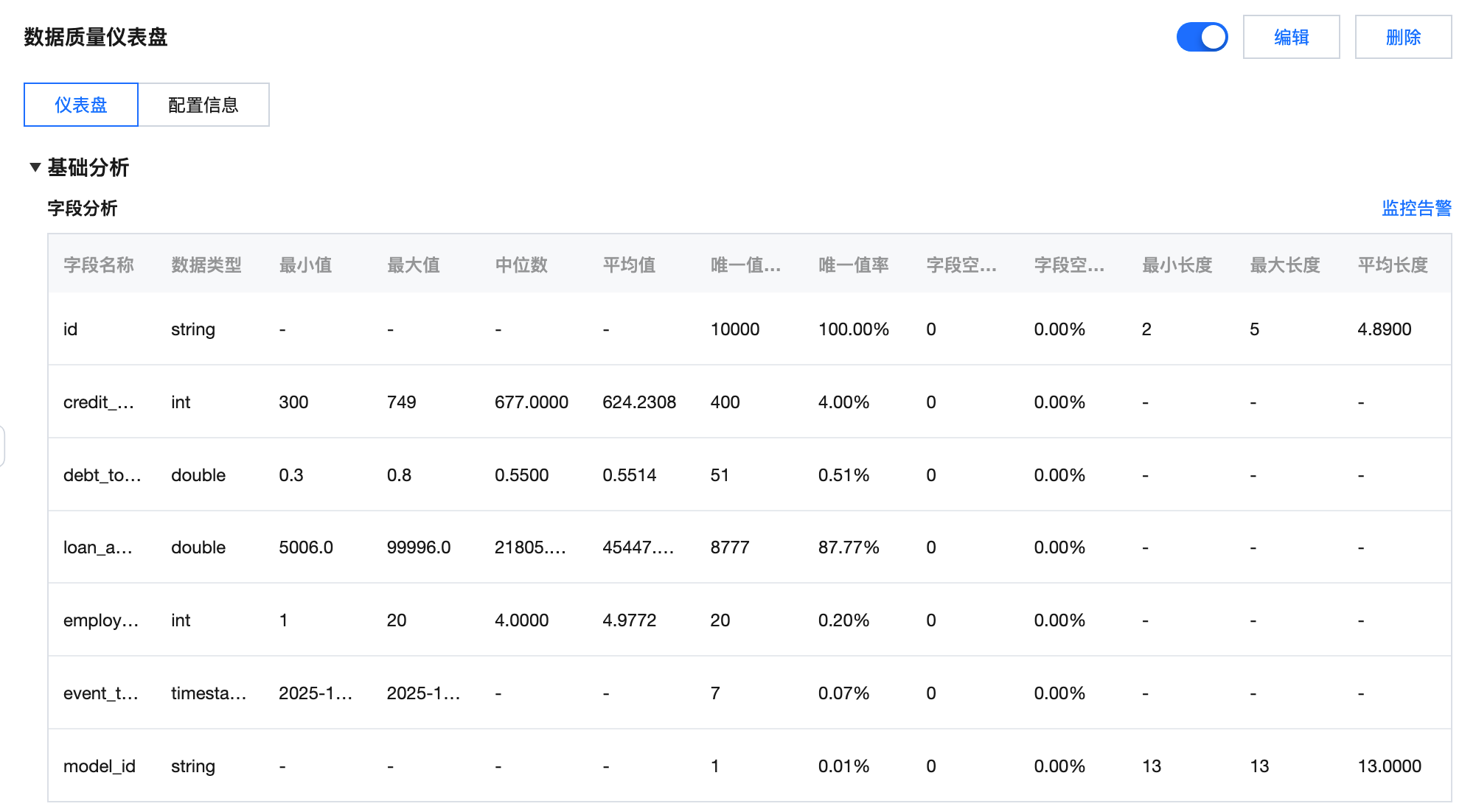1476x812 pixels.
Task: Click the 编辑 button
Action: coord(1291,37)
